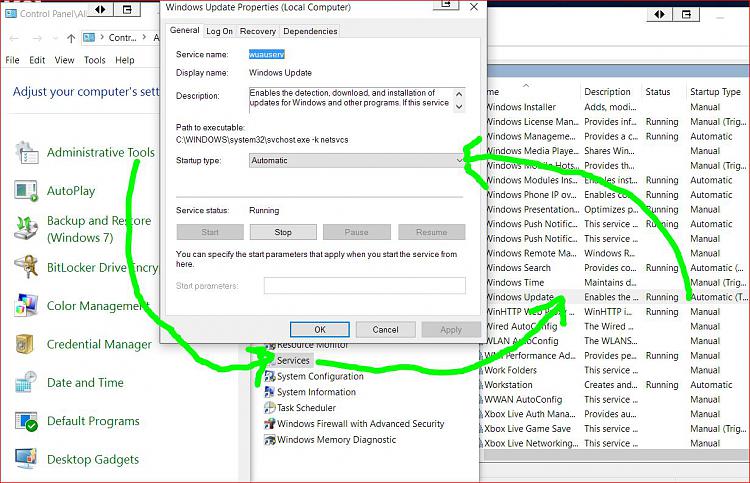Select Xbox Live Networking service row
The height and width of the screenshot is (483, 750).
point(615,443)
